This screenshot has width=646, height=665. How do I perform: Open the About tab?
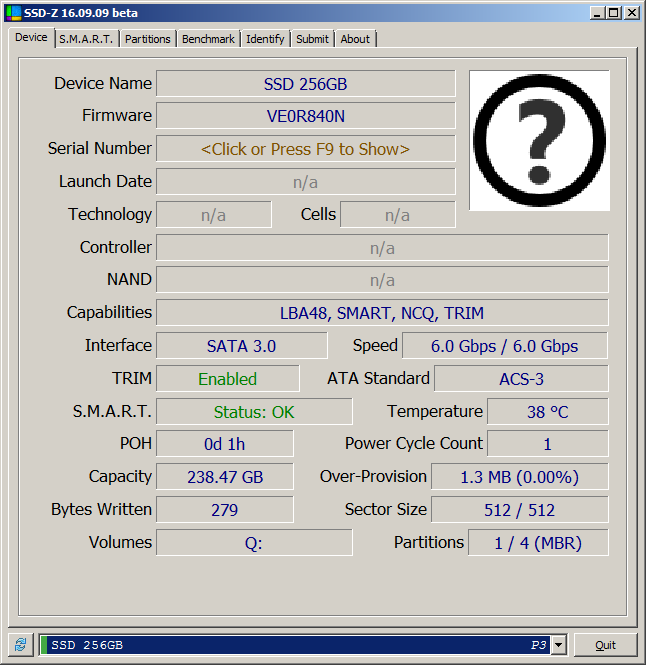coord(355,39)
